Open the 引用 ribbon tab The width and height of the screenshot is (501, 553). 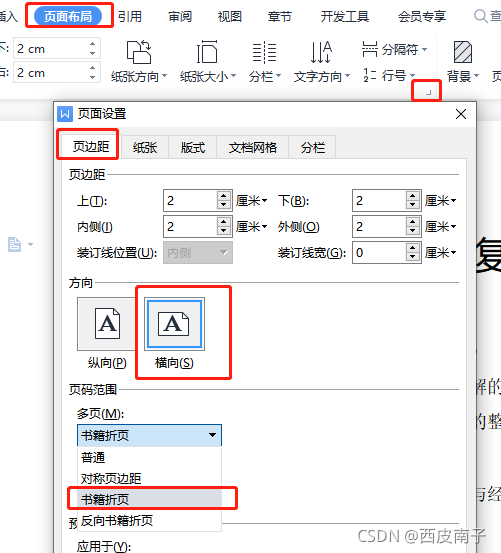click(x=130, y=16)
